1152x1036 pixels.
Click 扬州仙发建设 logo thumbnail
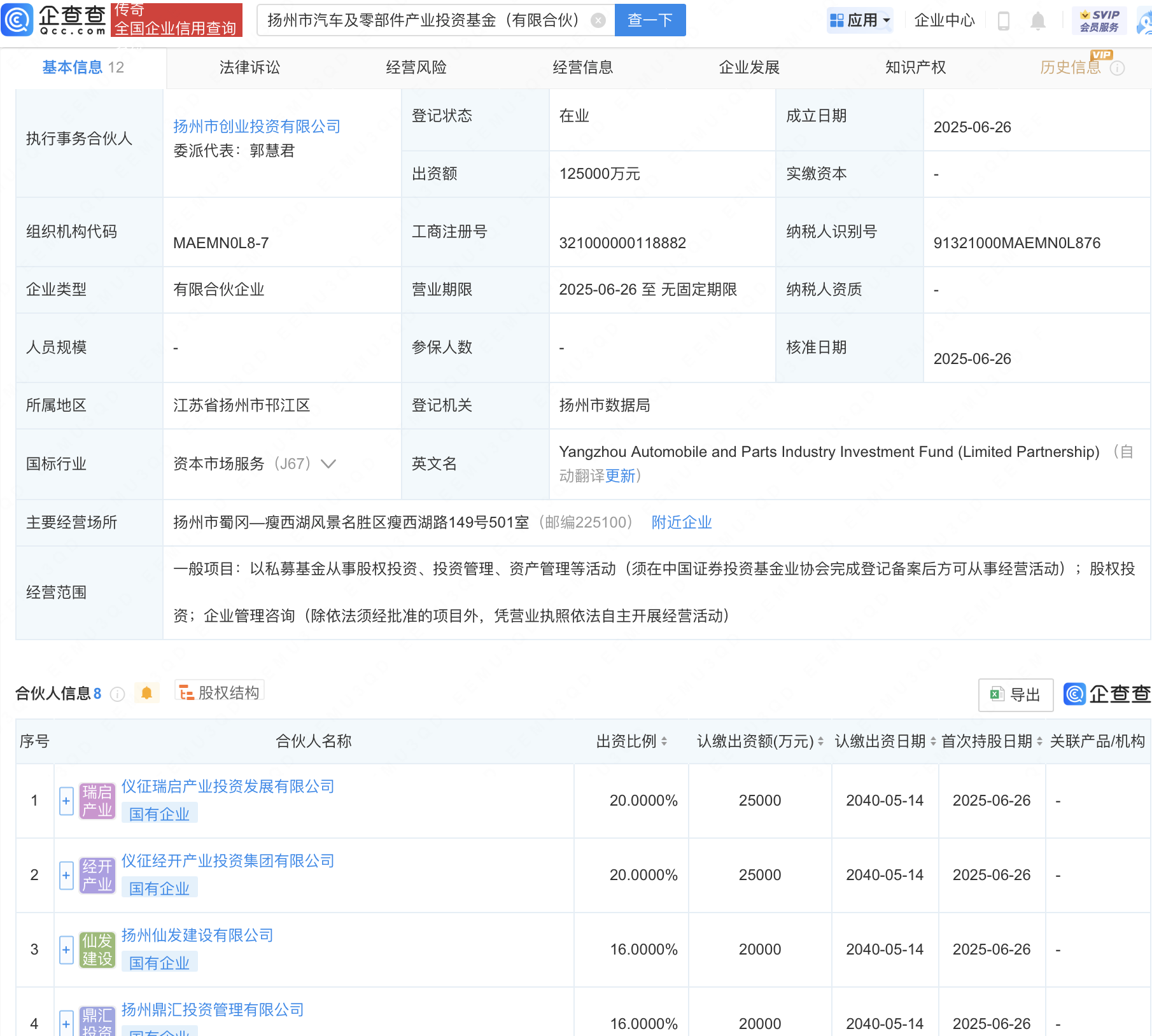(97, 949)
